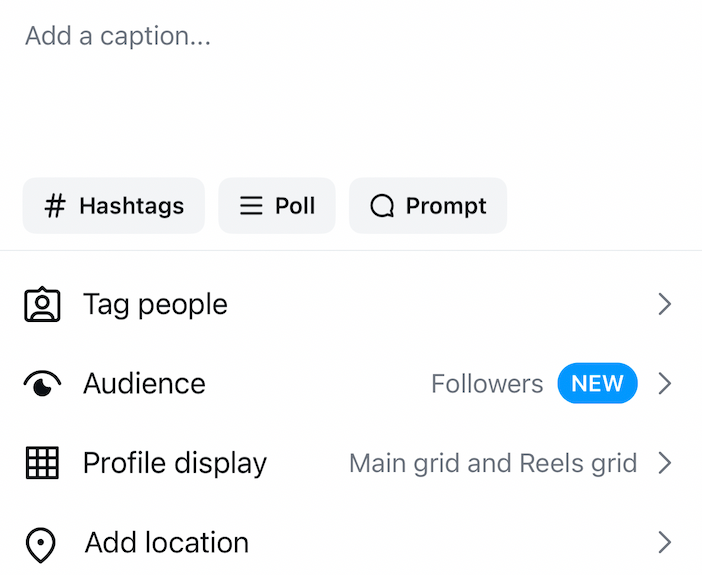
Task: Change Main grid and Reels grid setting
Action: pyautogui.click(x=492, y=463)
